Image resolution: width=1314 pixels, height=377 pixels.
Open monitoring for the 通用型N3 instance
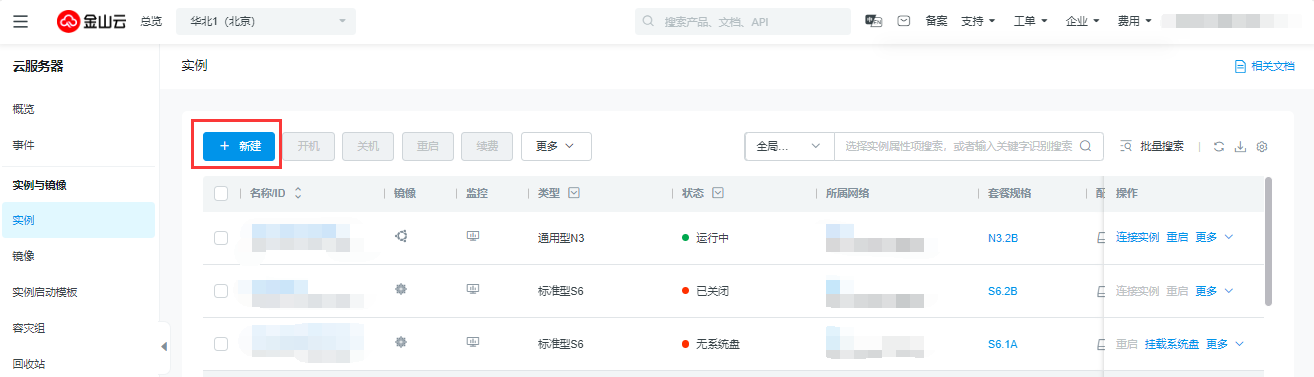(x=474, y=237)
